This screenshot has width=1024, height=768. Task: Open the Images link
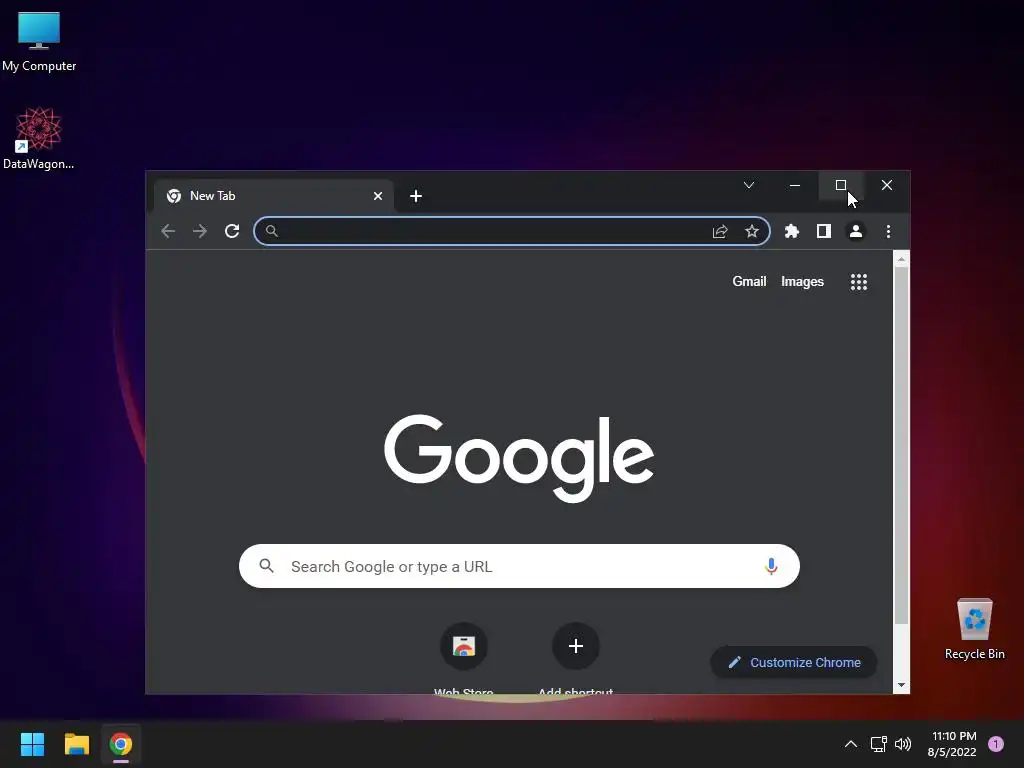coord(802,281)
